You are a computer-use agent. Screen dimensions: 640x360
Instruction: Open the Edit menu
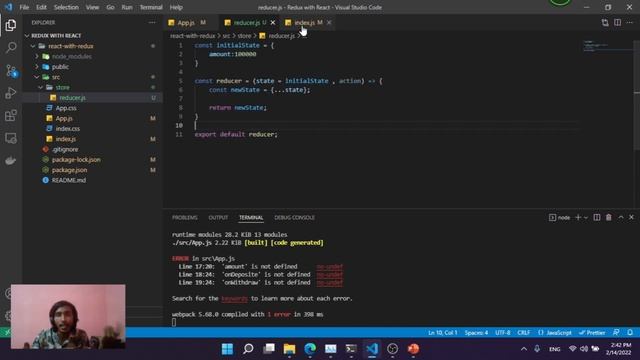(41, 7)
